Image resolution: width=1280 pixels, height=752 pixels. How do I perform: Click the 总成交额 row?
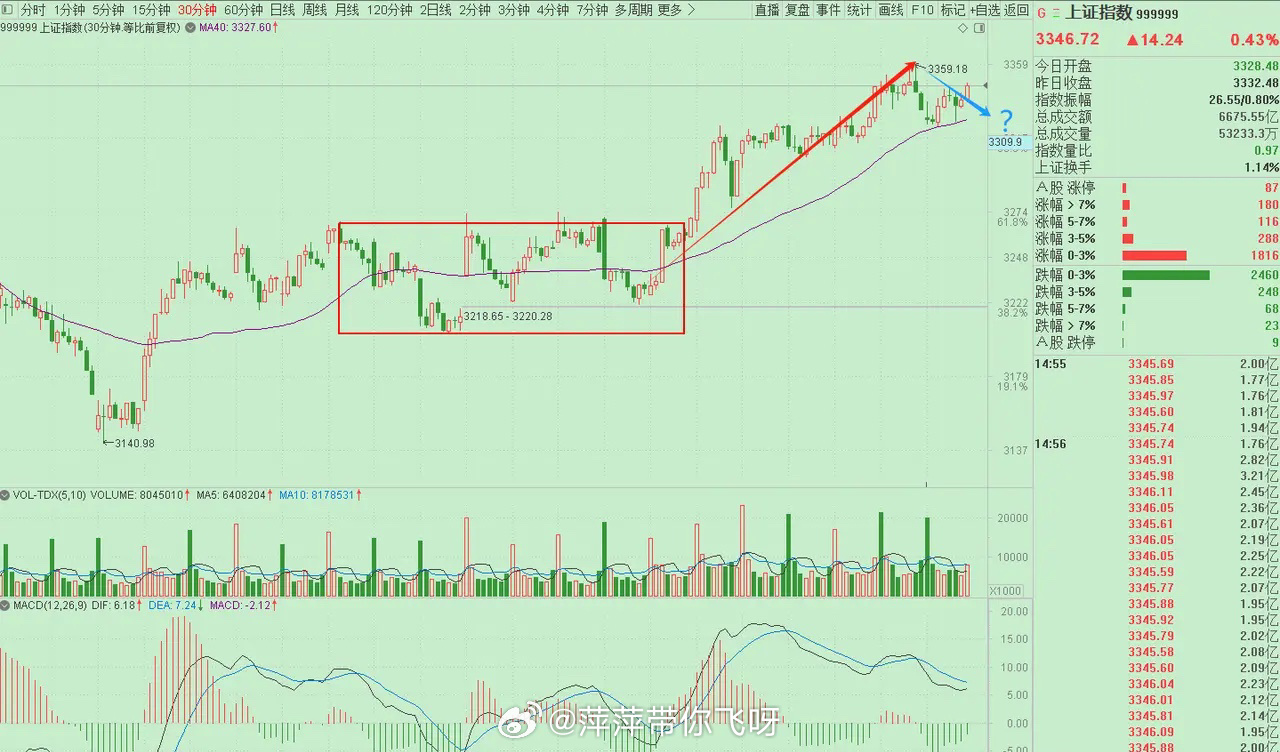point(1157,117)
